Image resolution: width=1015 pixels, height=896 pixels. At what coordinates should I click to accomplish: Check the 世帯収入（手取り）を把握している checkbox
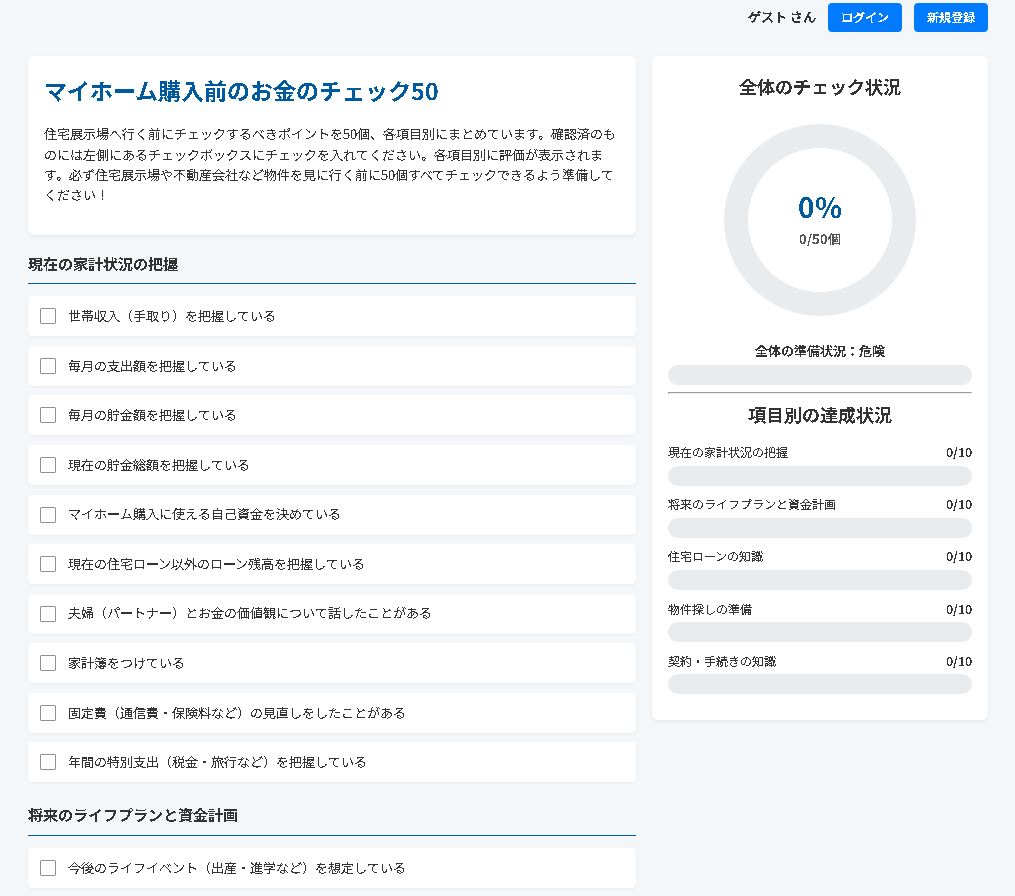click(x=48, y=316)
